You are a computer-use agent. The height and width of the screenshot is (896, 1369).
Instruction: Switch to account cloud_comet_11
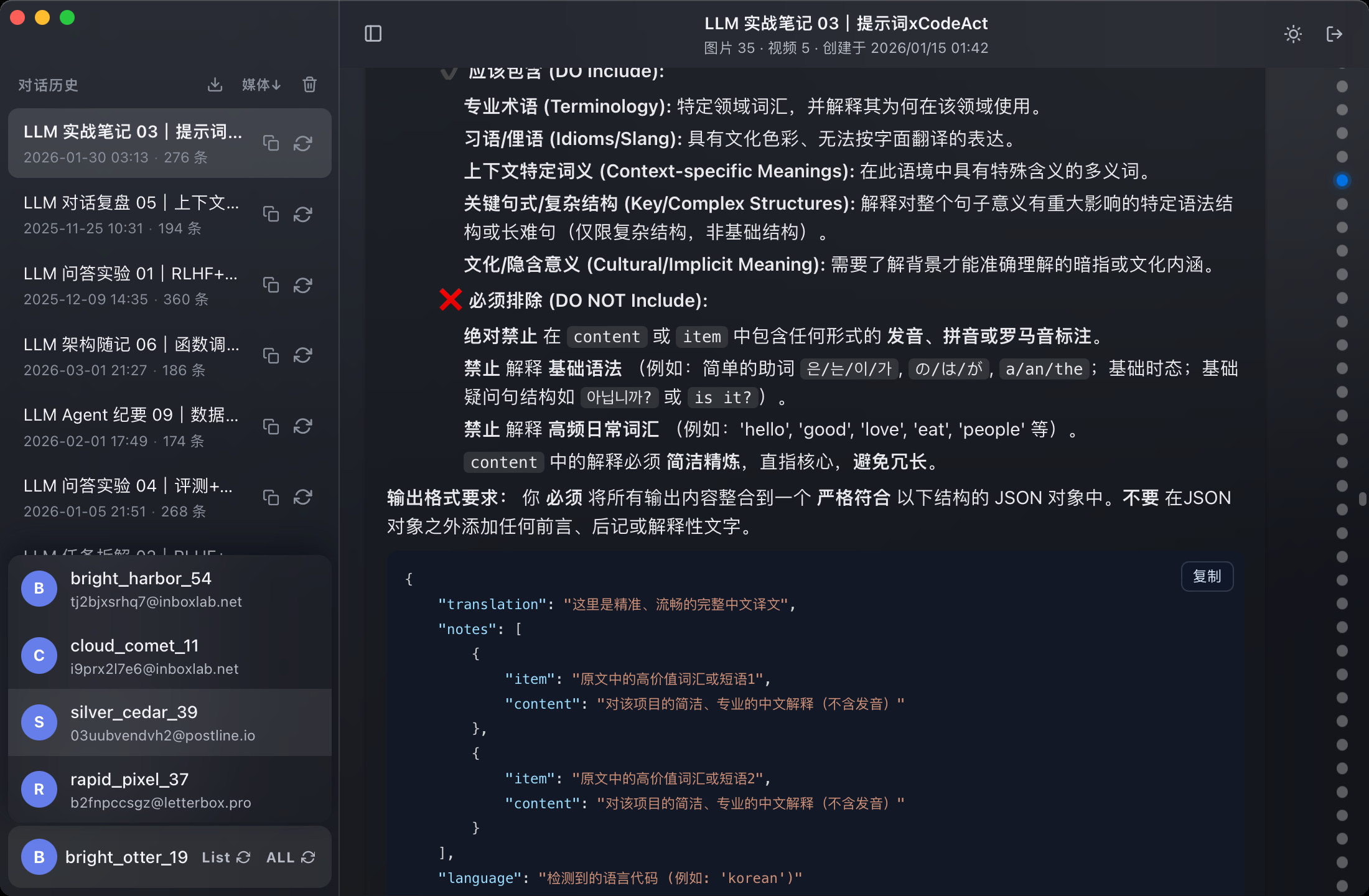tap(170, 656)
